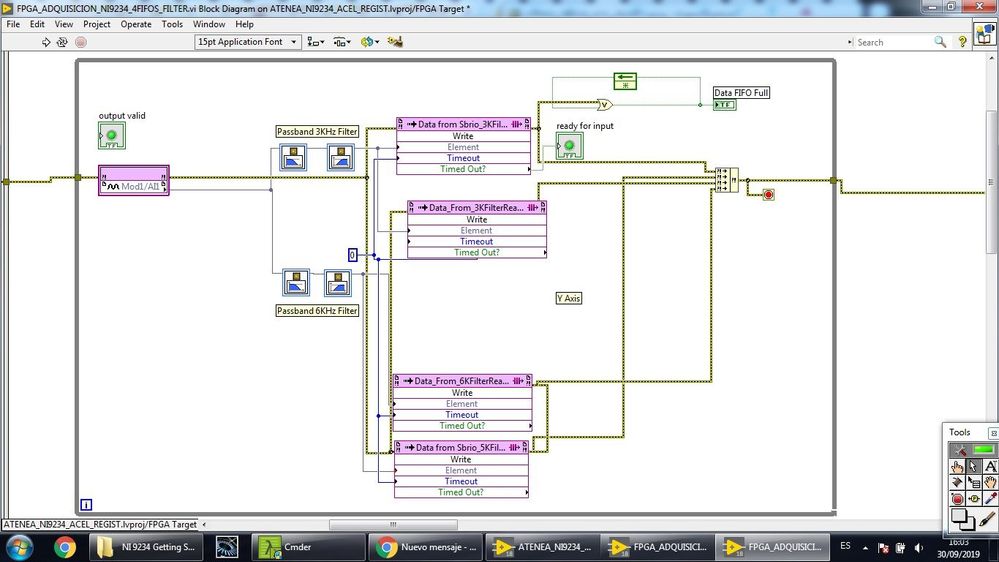The image size is (999, 562).
Task: Click the Mod1/AI1 I/O node
Action: [134, 181]
